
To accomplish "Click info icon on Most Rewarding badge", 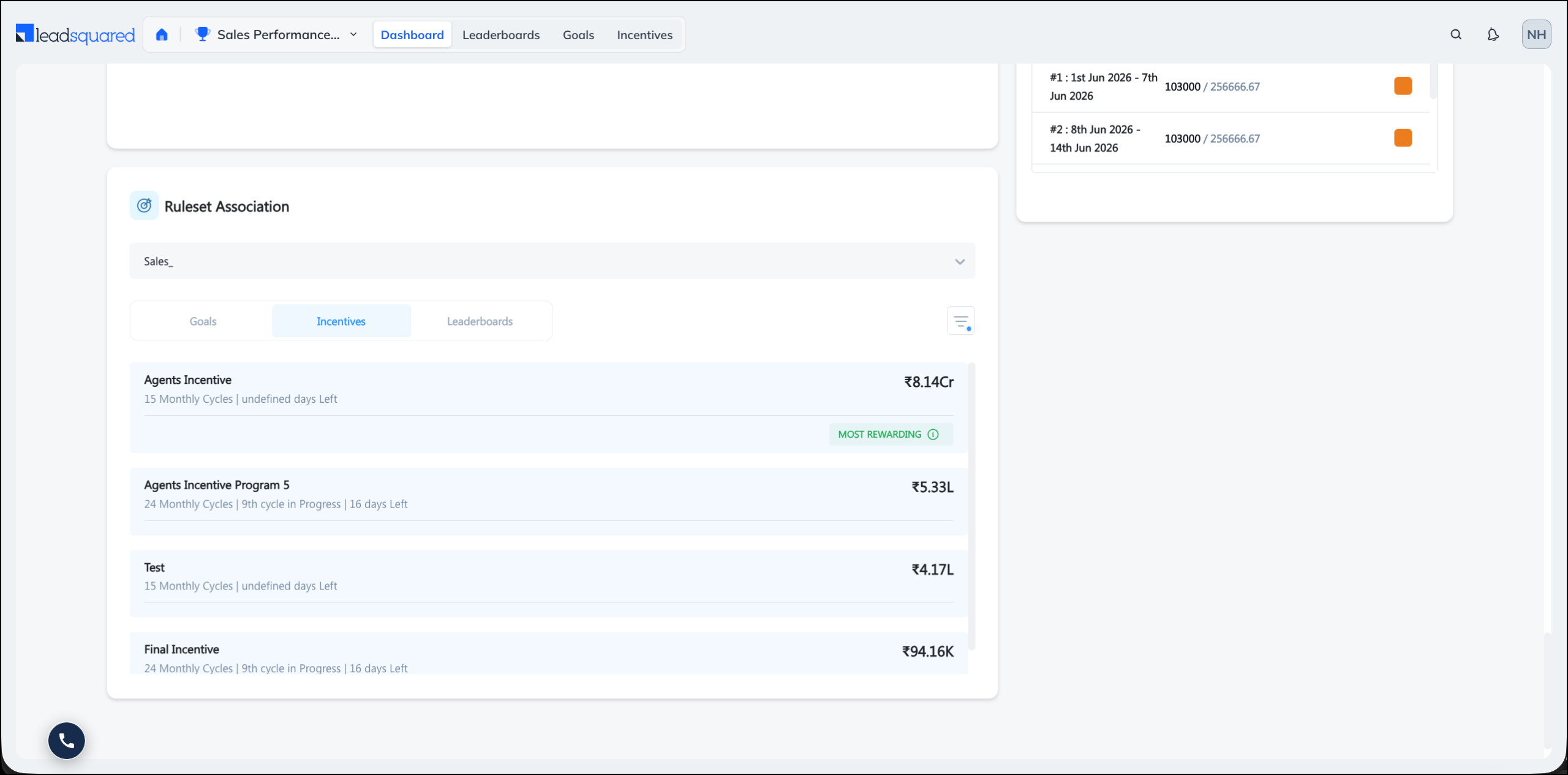I will (x=933, y=435).
